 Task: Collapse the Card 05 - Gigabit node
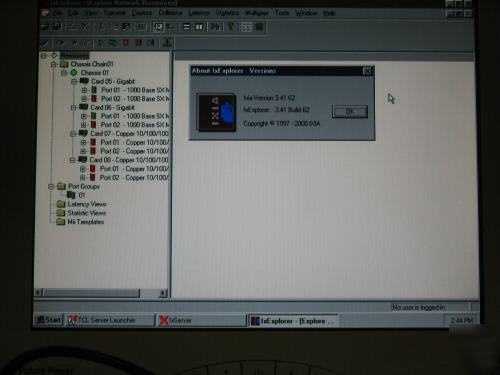pos(74,82)
